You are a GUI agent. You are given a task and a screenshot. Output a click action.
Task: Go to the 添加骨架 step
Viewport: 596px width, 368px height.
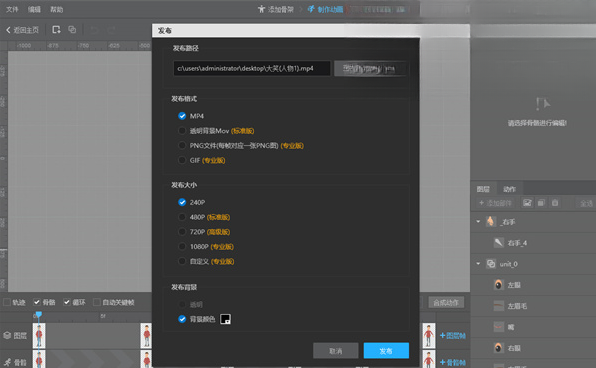[x=276, y=9]
